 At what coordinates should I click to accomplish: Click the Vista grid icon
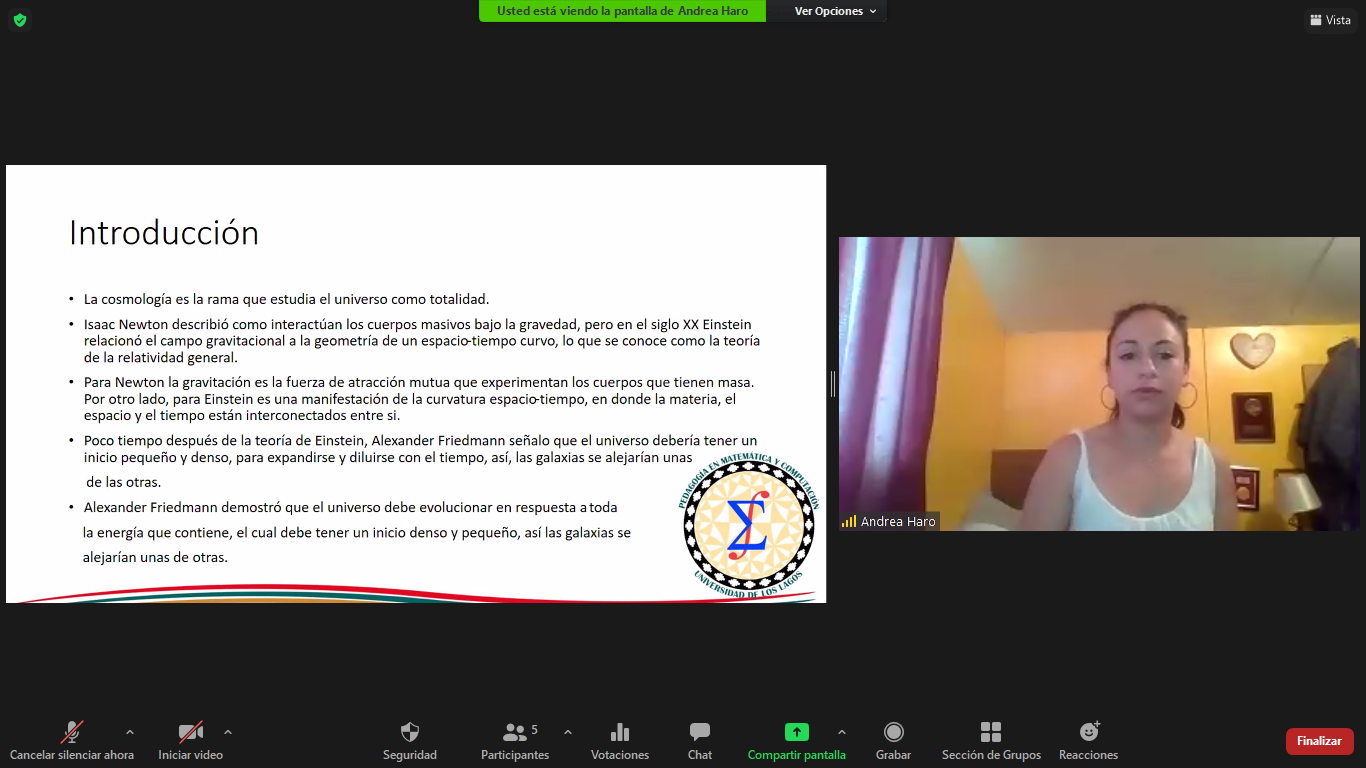click(1316, 20)
